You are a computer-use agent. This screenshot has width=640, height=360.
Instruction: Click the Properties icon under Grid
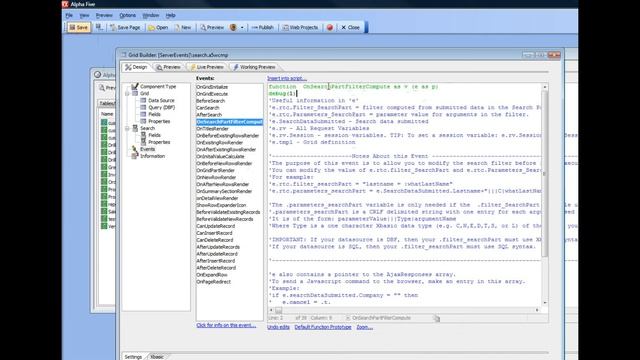tap(143, 121)
